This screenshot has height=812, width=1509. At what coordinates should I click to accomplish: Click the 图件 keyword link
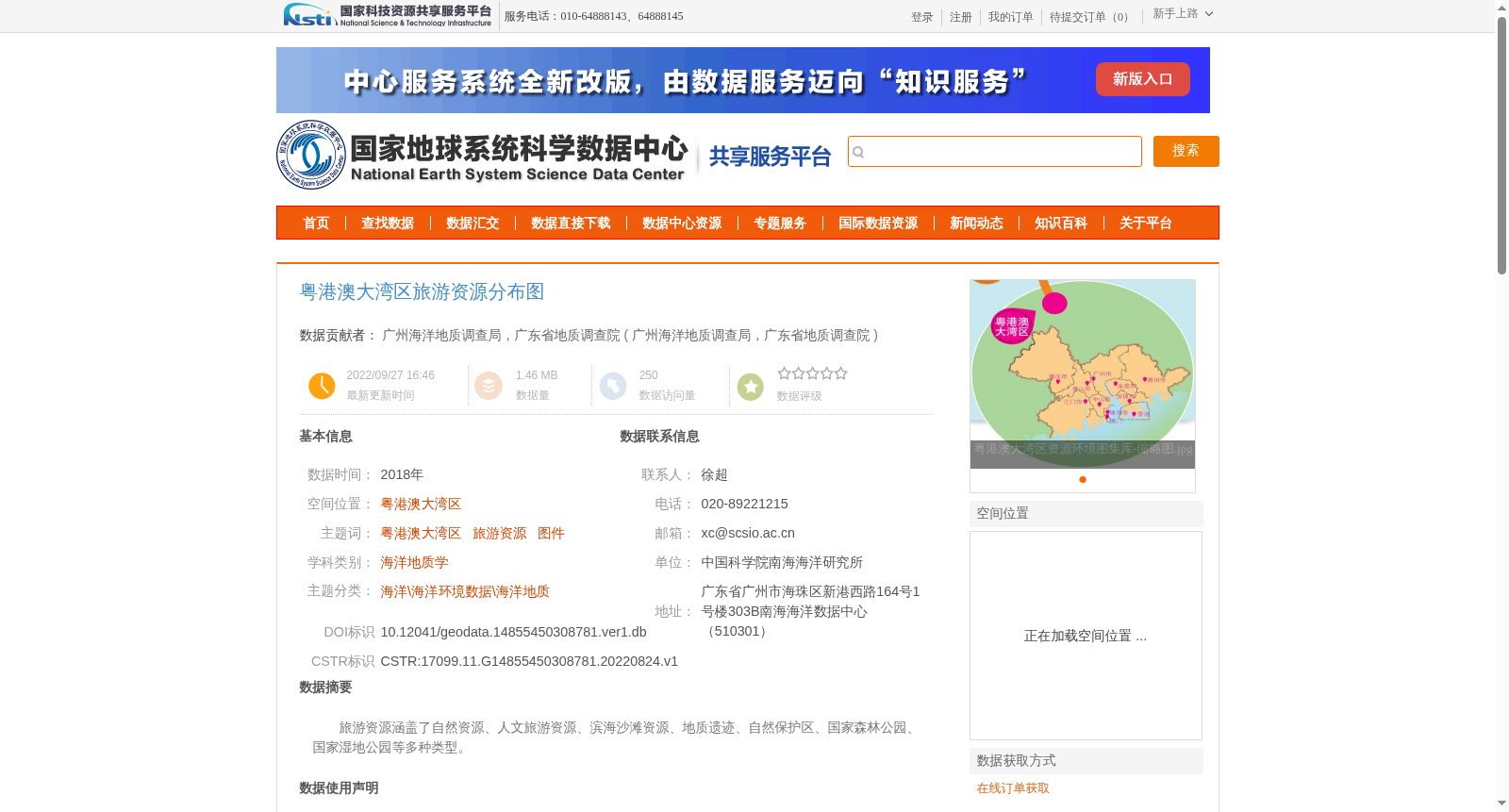(551, 533)
